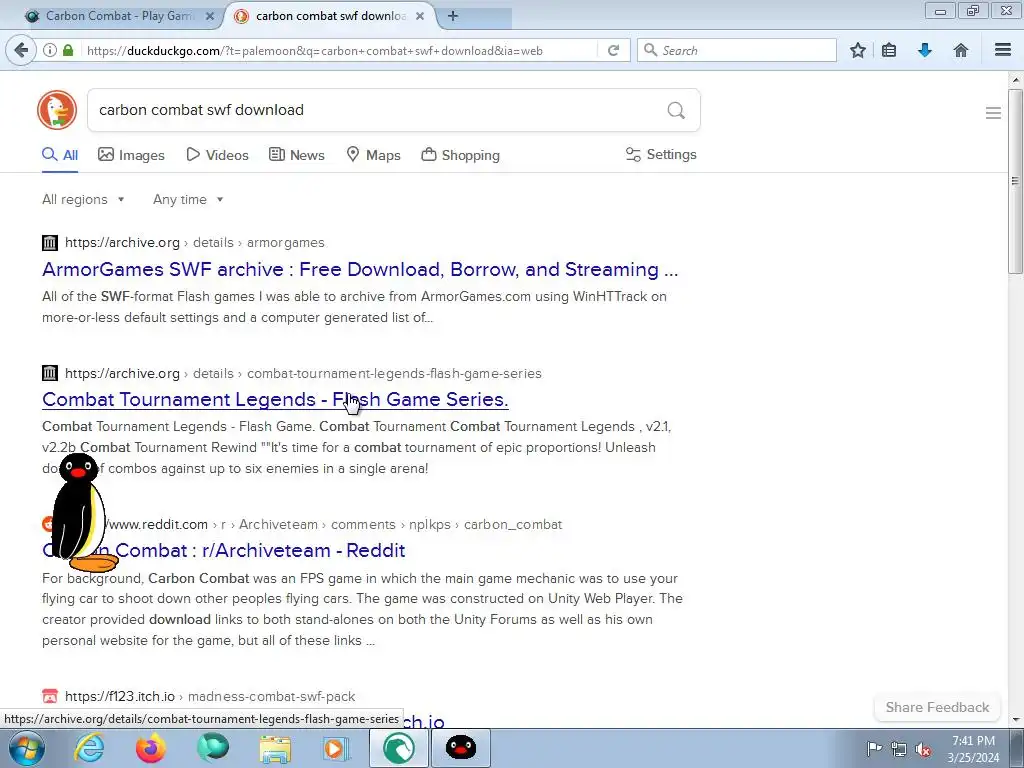Open the Windows Start button
This screenshot has height=768, width=1024.
(x=27, y=748)
